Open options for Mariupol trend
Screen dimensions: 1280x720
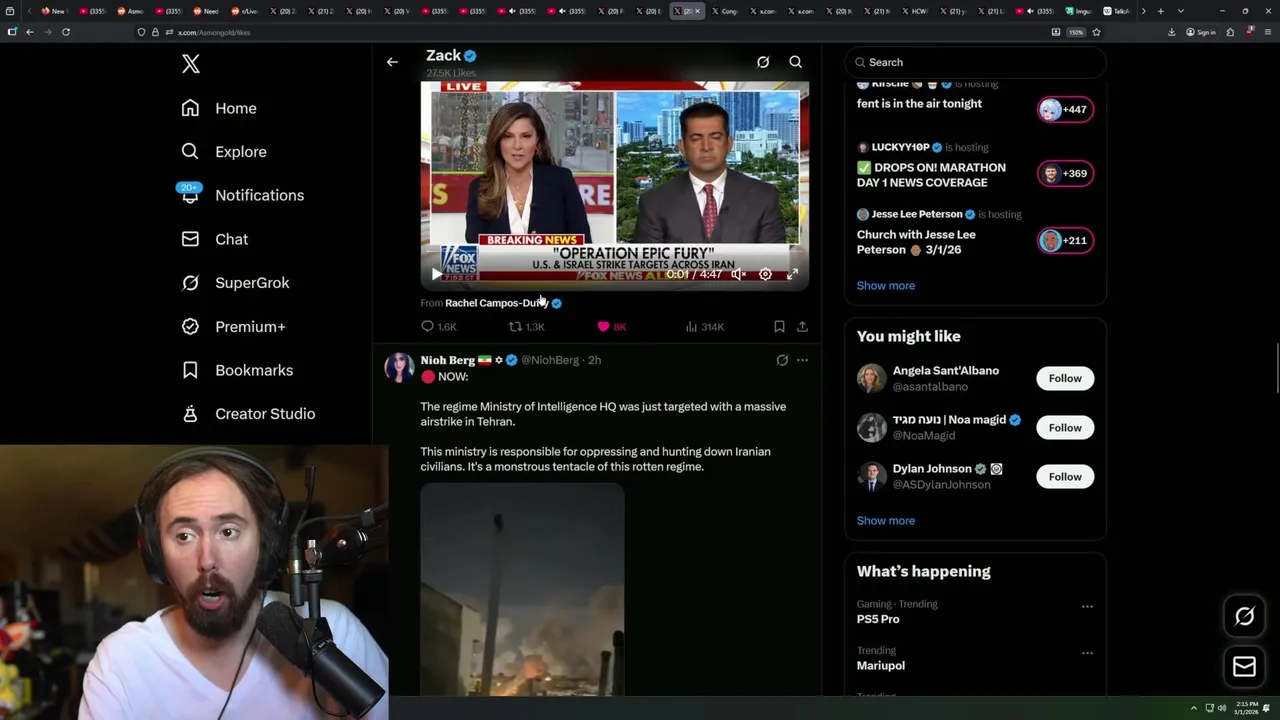tap(1087, 653)
